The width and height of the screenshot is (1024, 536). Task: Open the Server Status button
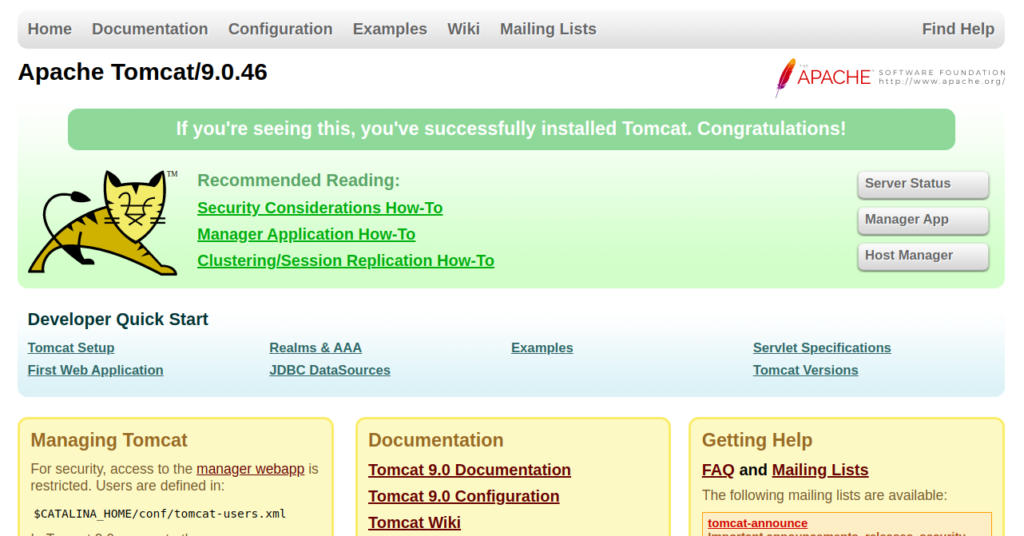pyautogui.click(x=923, y=184)
